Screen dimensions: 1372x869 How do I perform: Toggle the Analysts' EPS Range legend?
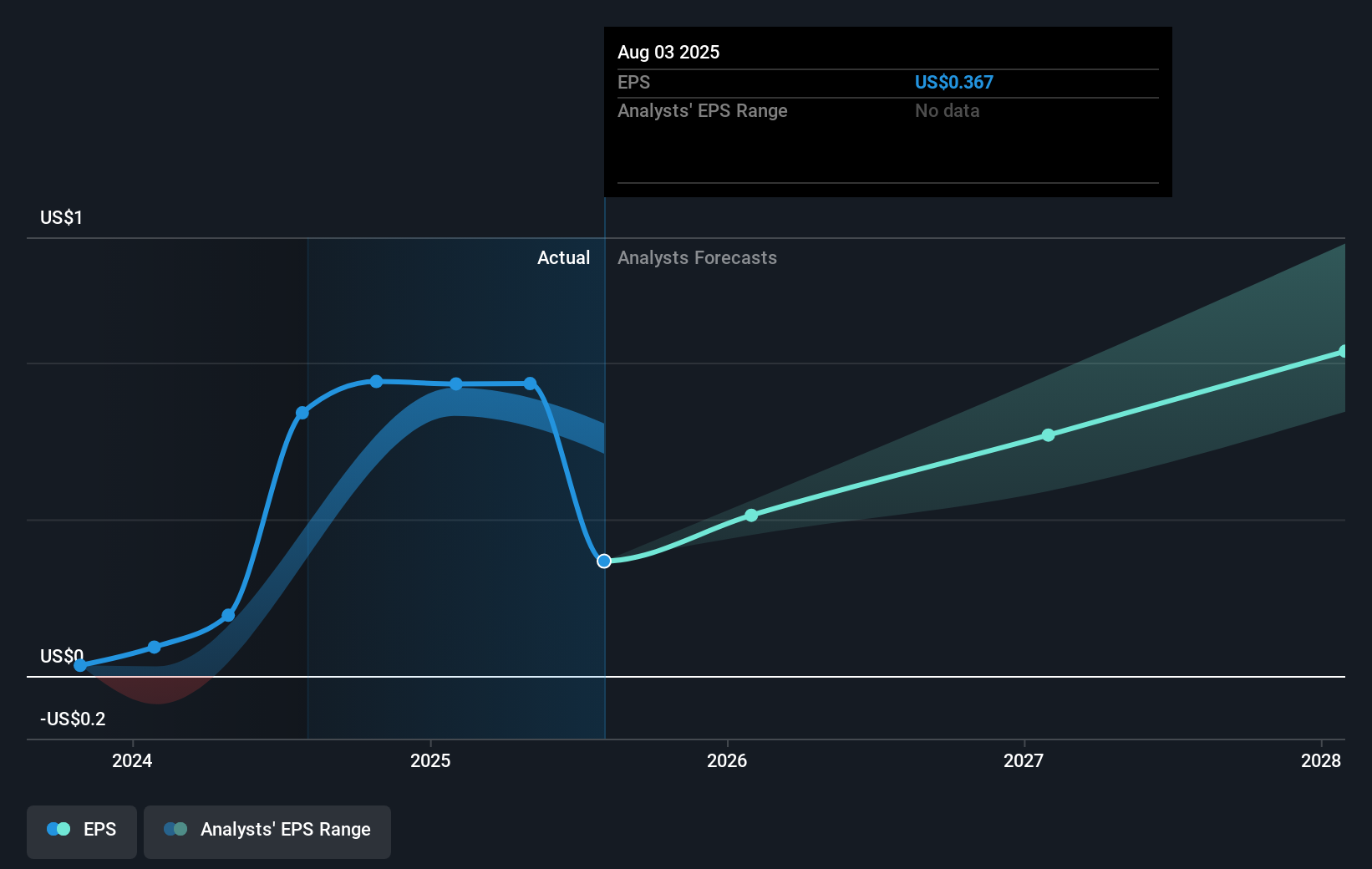coord(267,831)
